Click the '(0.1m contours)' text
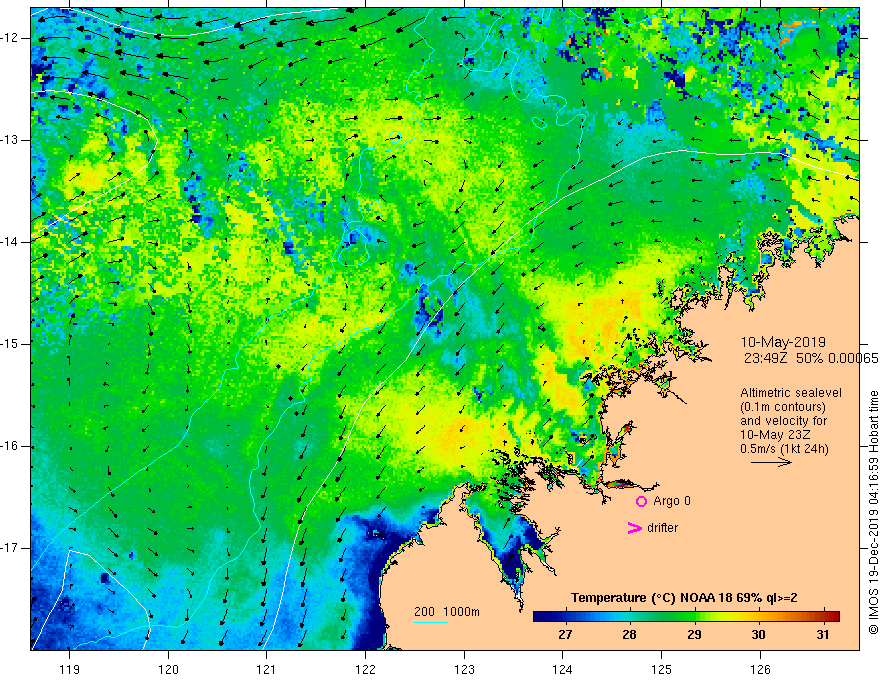Viewport: 880px width, 680px height. tap(782, 407)
